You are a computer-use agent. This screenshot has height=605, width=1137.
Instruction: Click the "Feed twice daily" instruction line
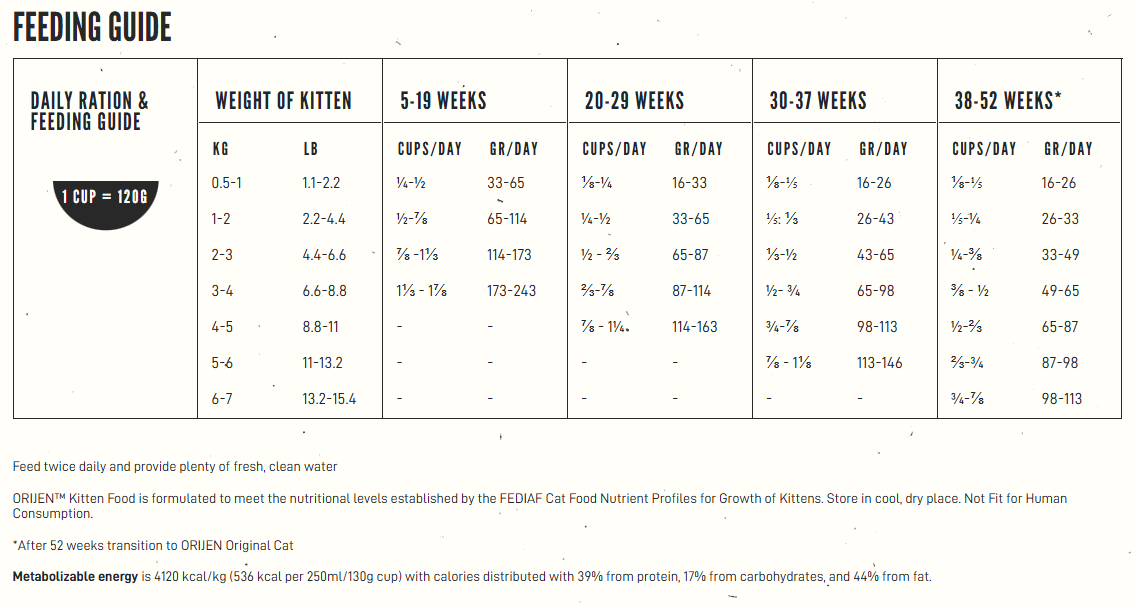coord(175,466)
